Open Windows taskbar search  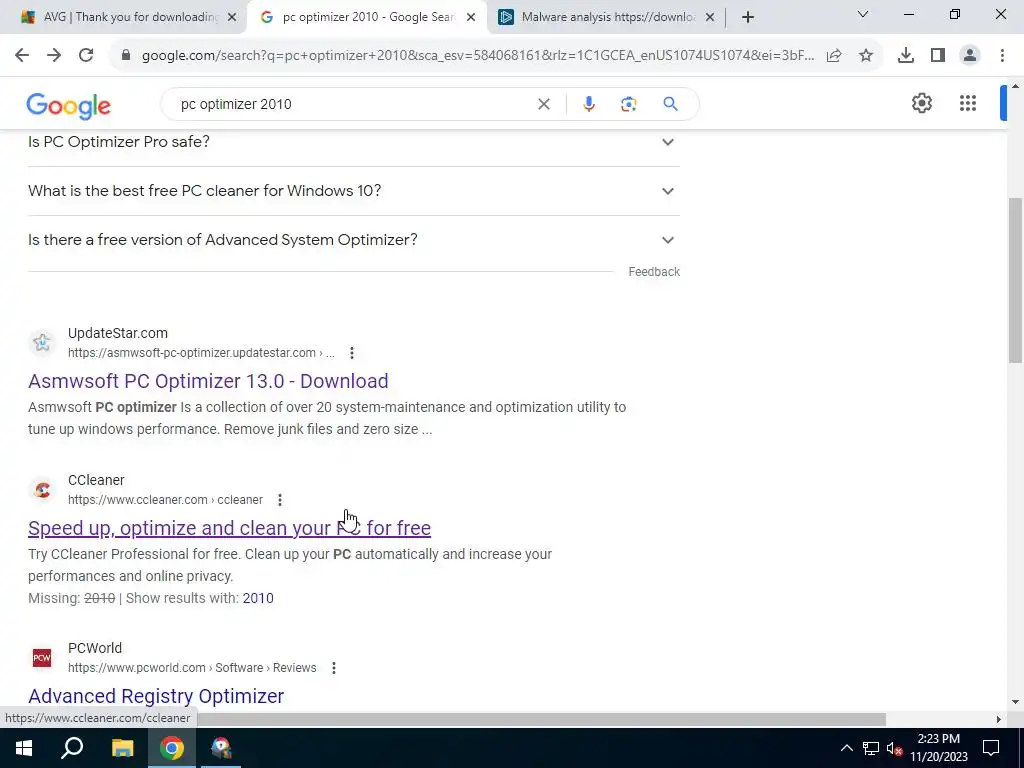point(72,748)
